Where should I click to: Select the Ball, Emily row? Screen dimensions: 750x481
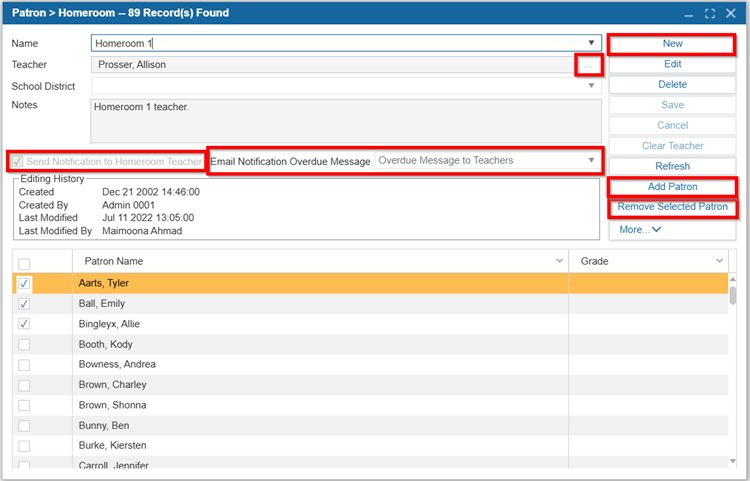[370, 304]
